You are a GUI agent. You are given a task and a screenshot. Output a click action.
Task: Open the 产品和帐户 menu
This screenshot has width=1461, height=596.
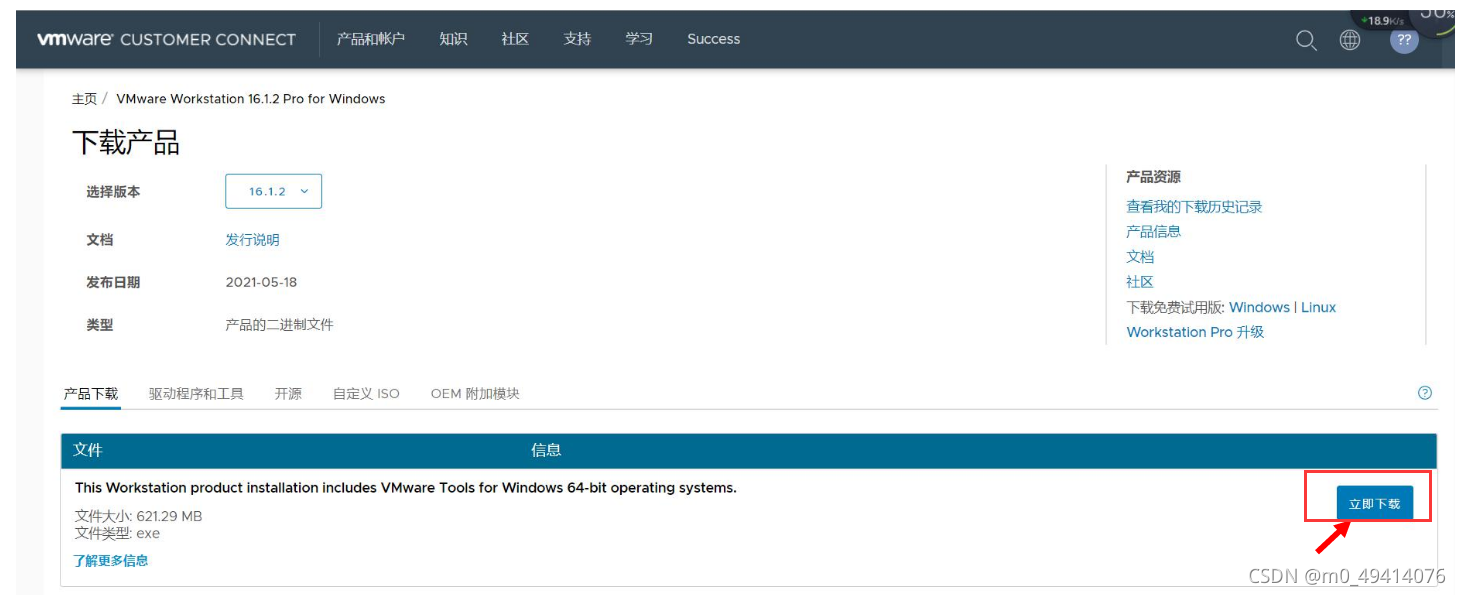coord(371,39)
